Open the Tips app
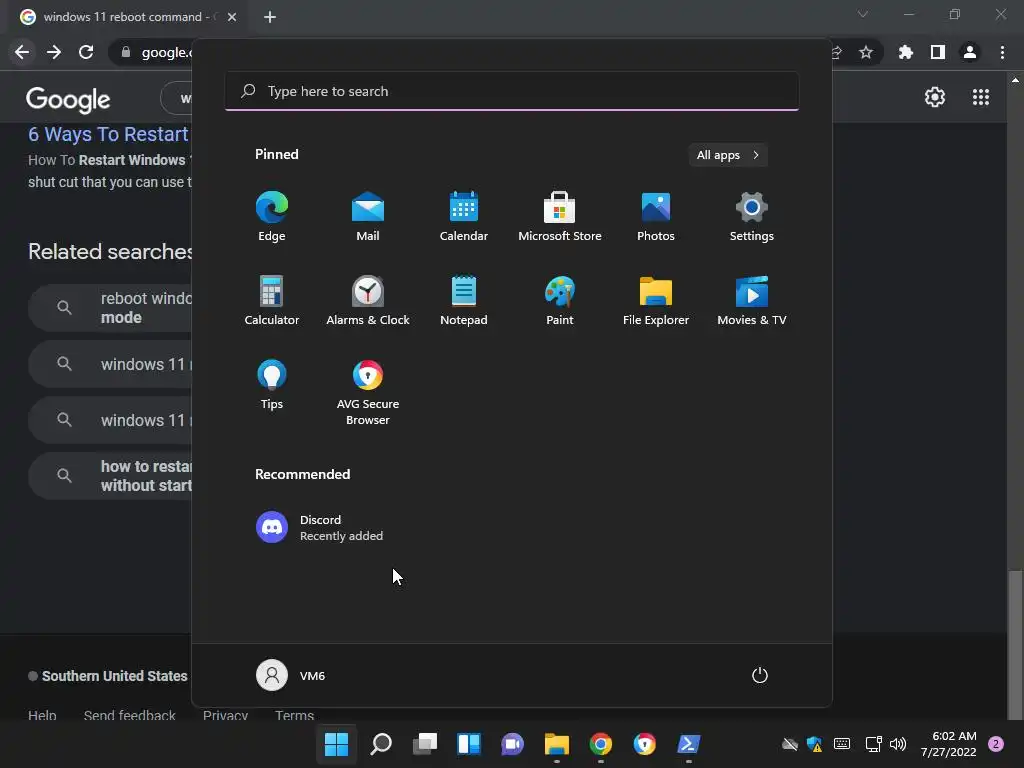1024x768 pixels. click(272, 385)
